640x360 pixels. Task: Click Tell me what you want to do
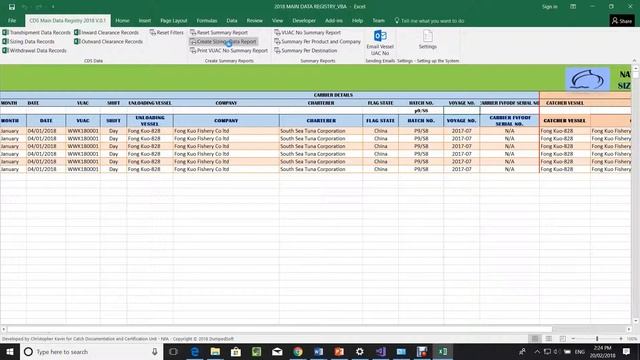(429, 20)
